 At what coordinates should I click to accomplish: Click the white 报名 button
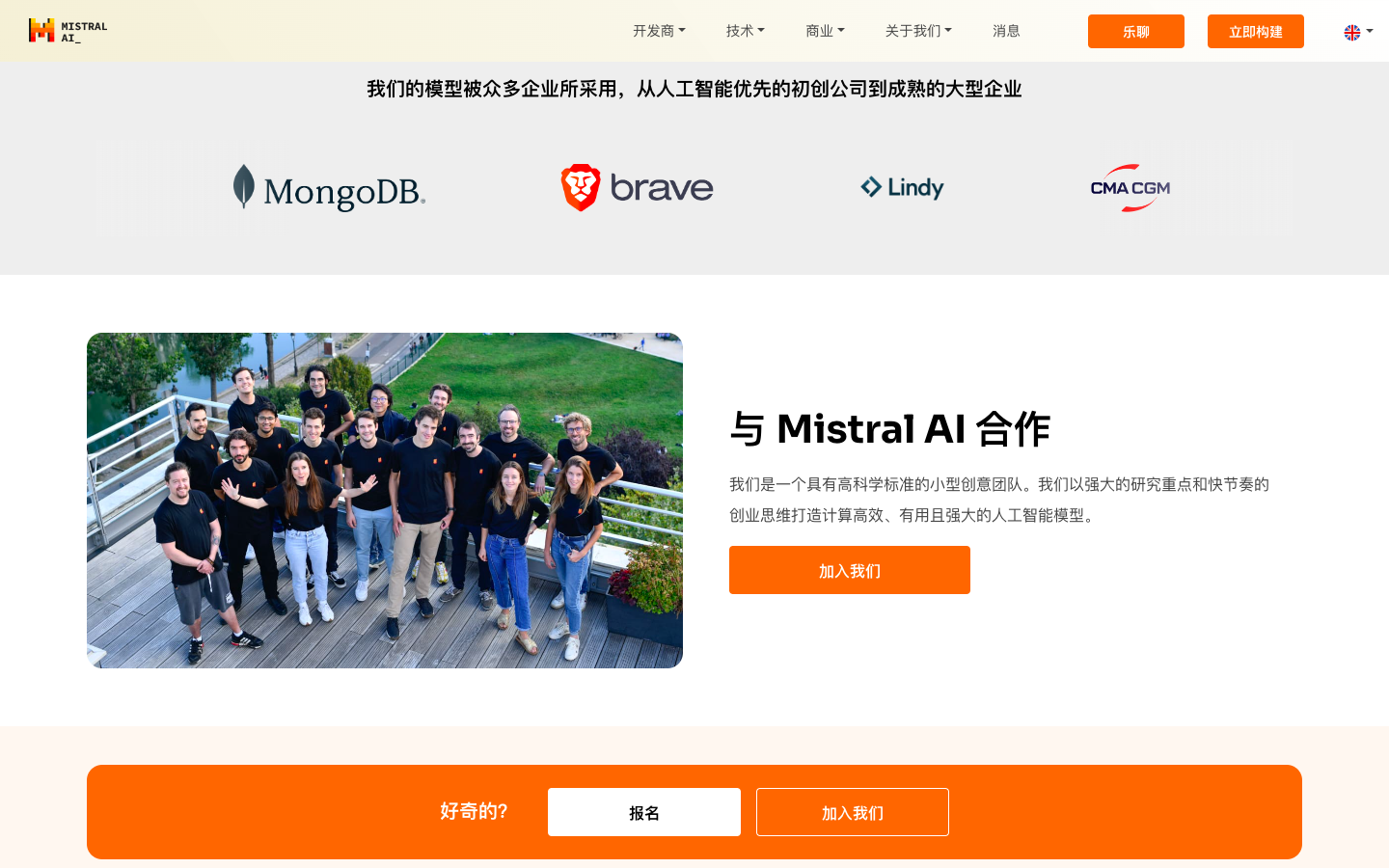[644, 812]
